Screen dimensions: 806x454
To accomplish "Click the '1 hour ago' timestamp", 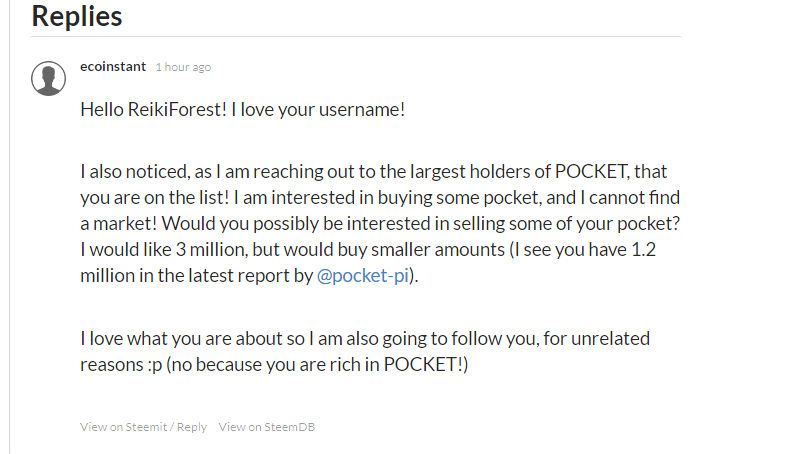I will (x=184, y=67).
